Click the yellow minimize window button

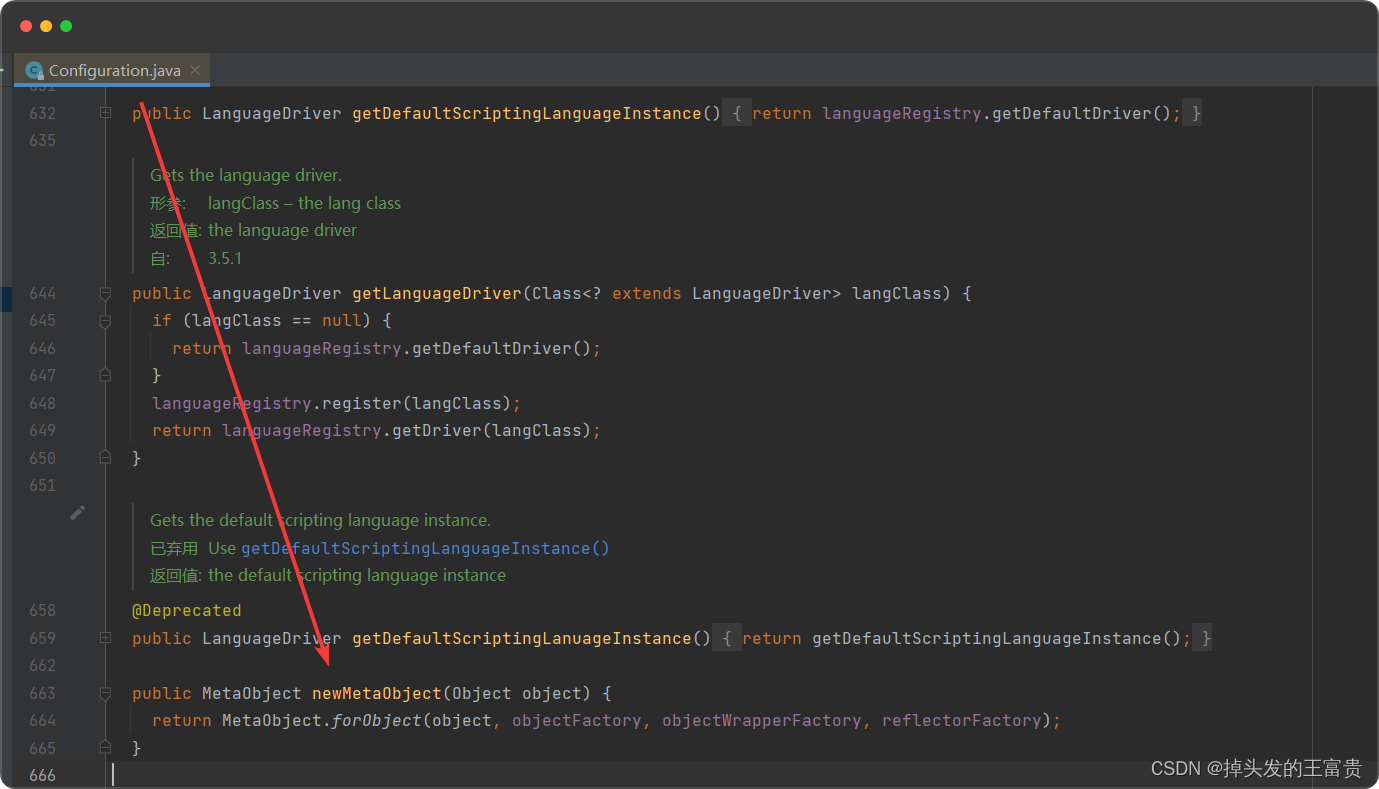click(x=46, y=26)
